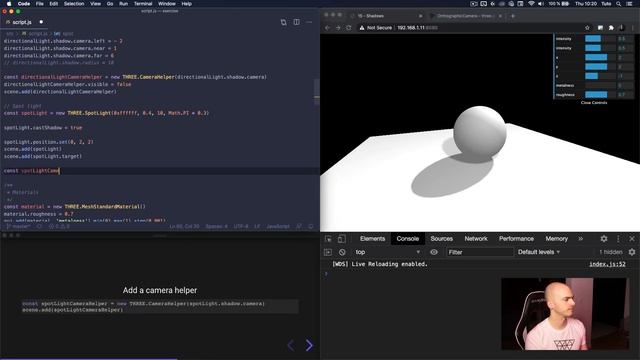
Task: Toggle the device toolbar icon in DevTools
Action: point(342,239)
